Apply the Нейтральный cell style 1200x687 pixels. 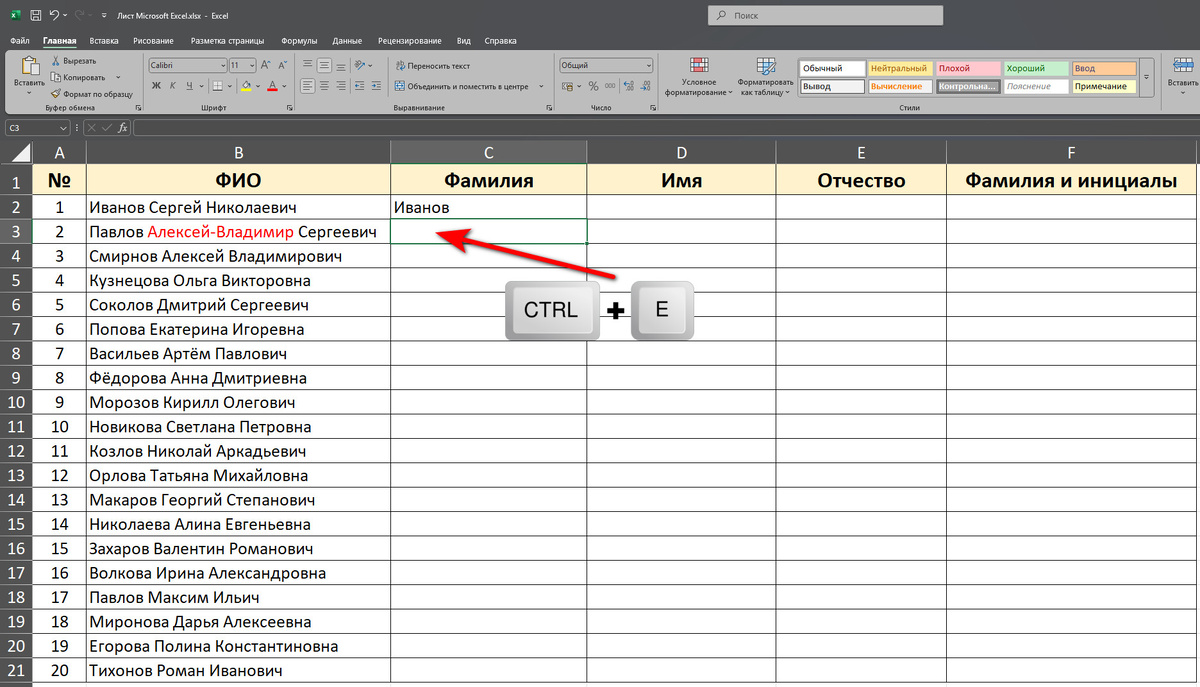(898, 68)
